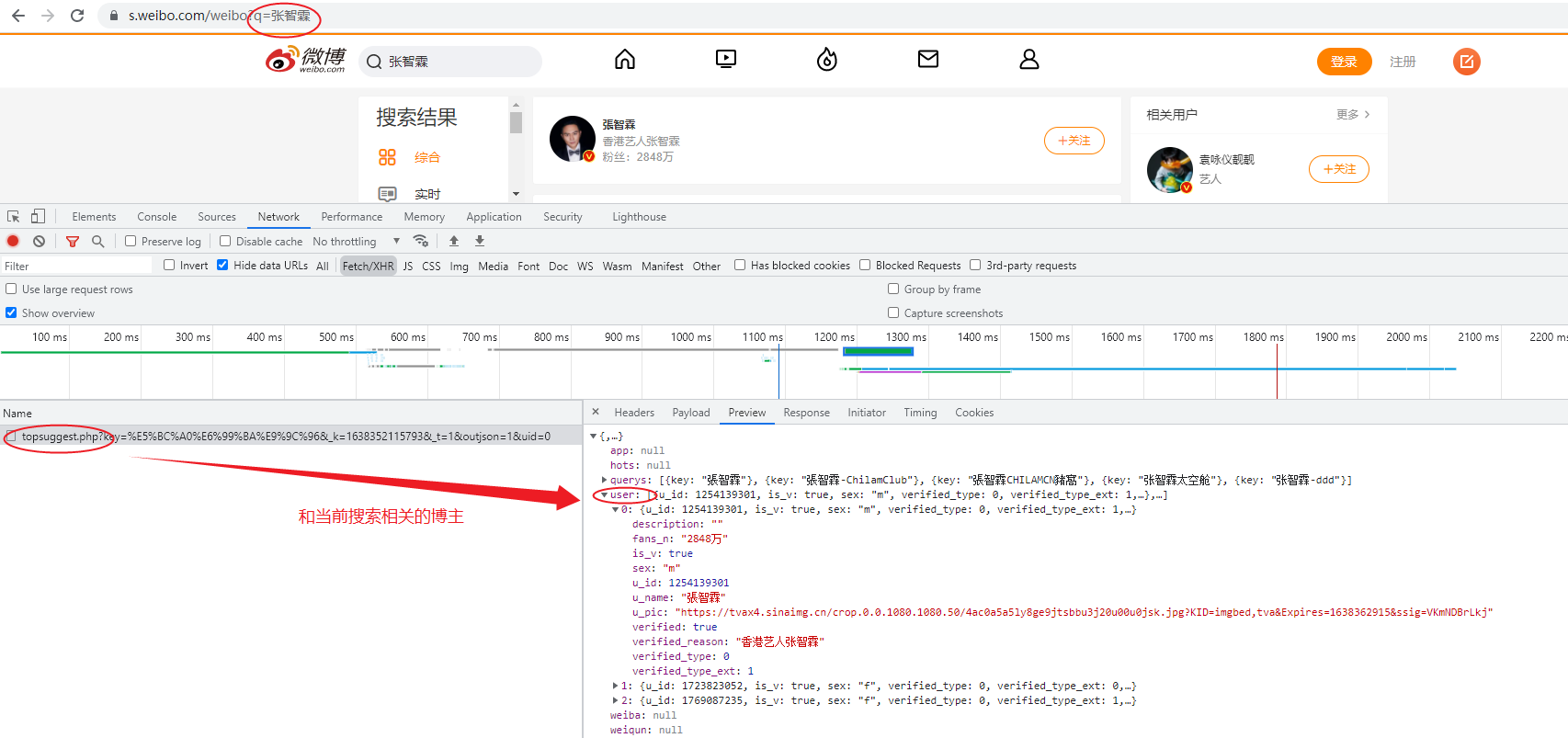Toggle the Invert filter checkbox
1568x738 pixels.
tap(169, 265)
